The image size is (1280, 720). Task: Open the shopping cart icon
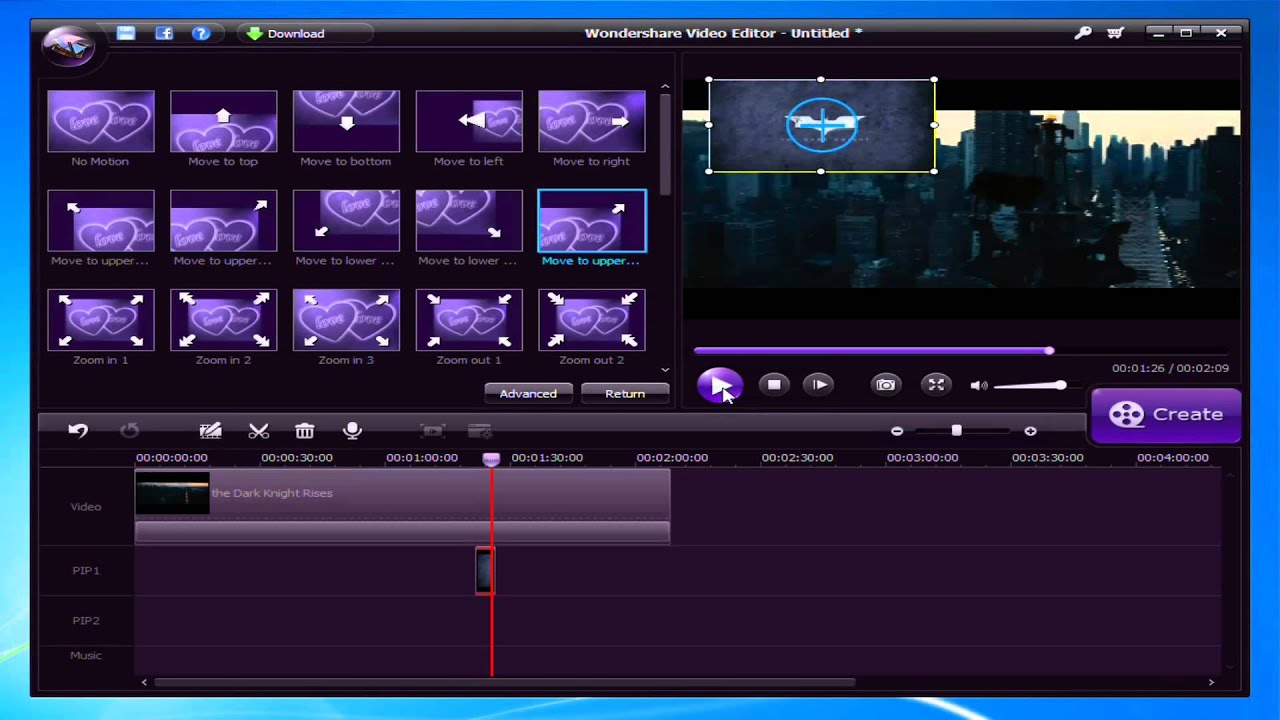[x=1115, y=33]
